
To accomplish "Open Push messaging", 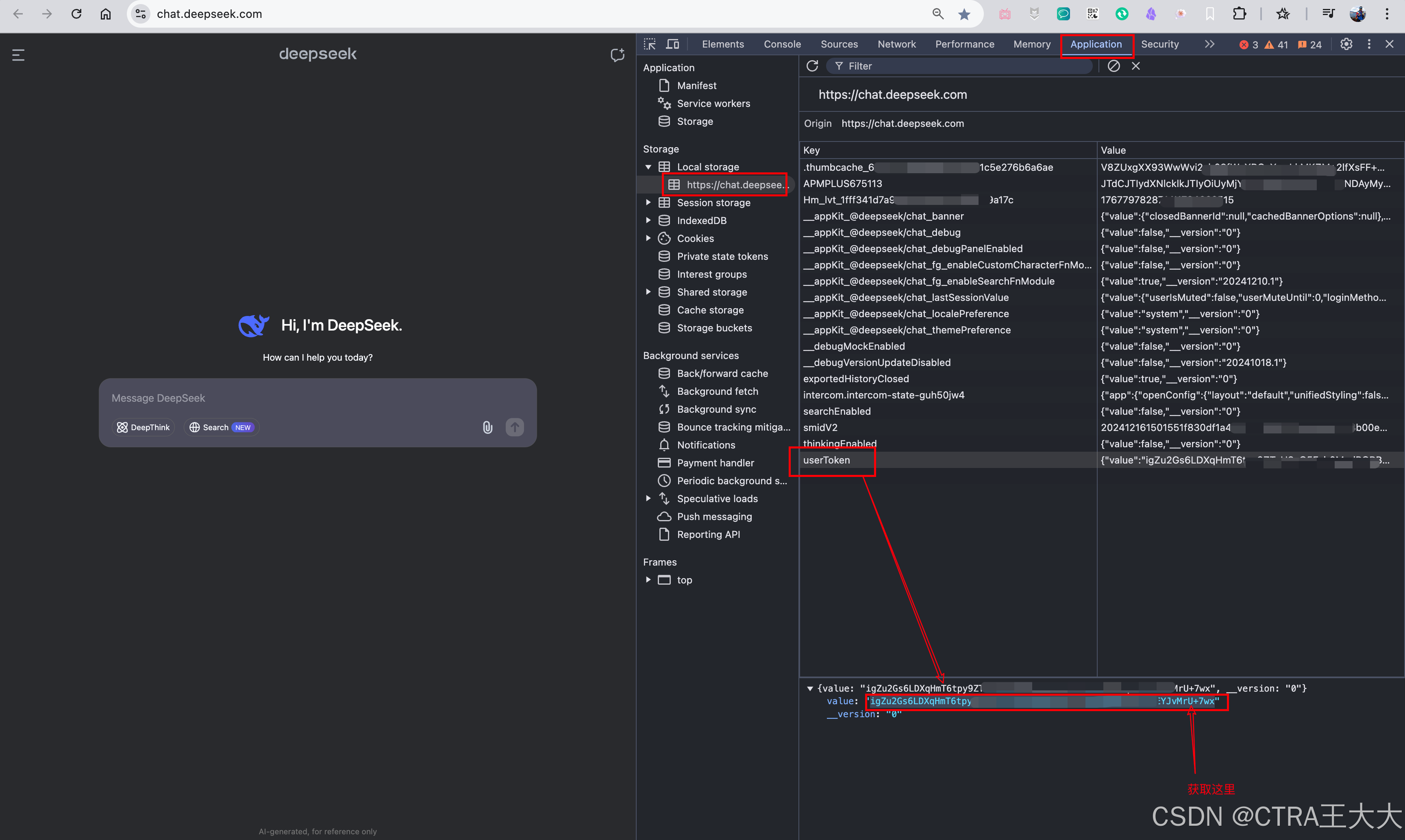I will pyautogui.click(x=714, y=517).
